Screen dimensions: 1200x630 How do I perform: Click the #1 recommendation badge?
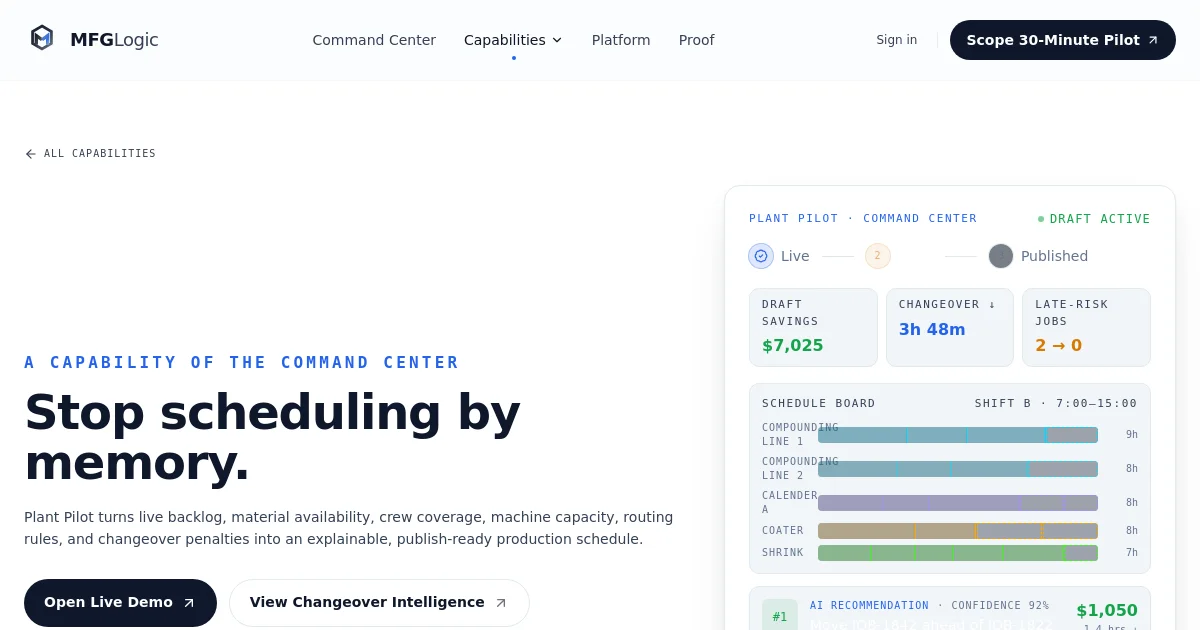(780, 616)
